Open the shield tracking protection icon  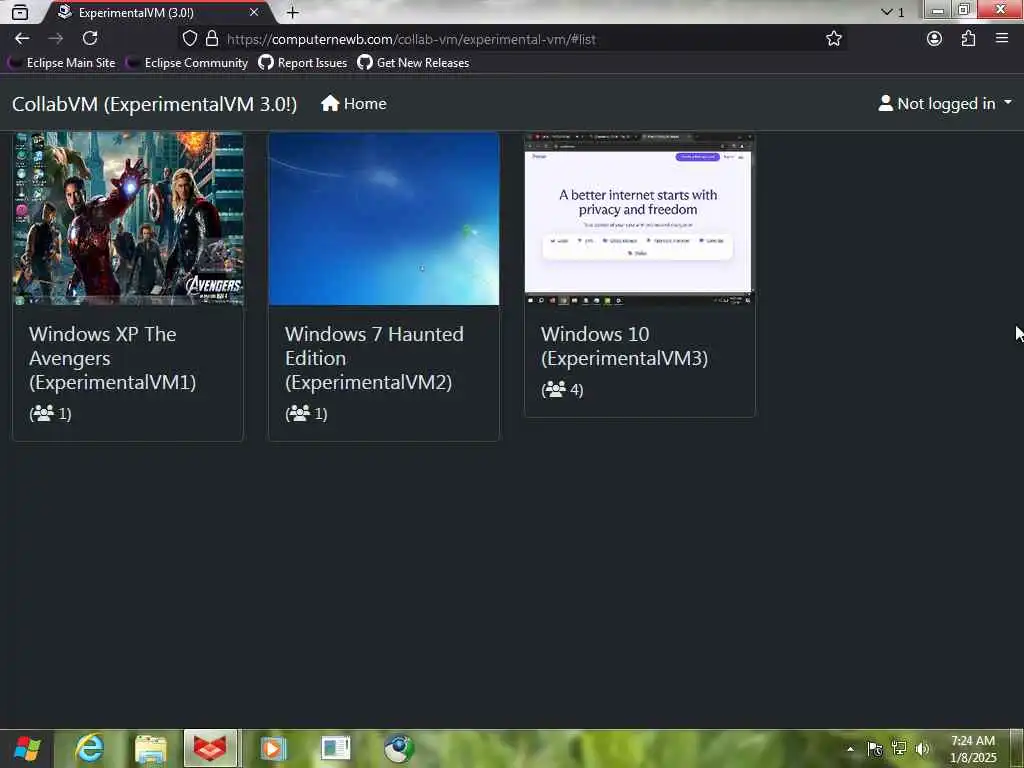pos(189,39)
